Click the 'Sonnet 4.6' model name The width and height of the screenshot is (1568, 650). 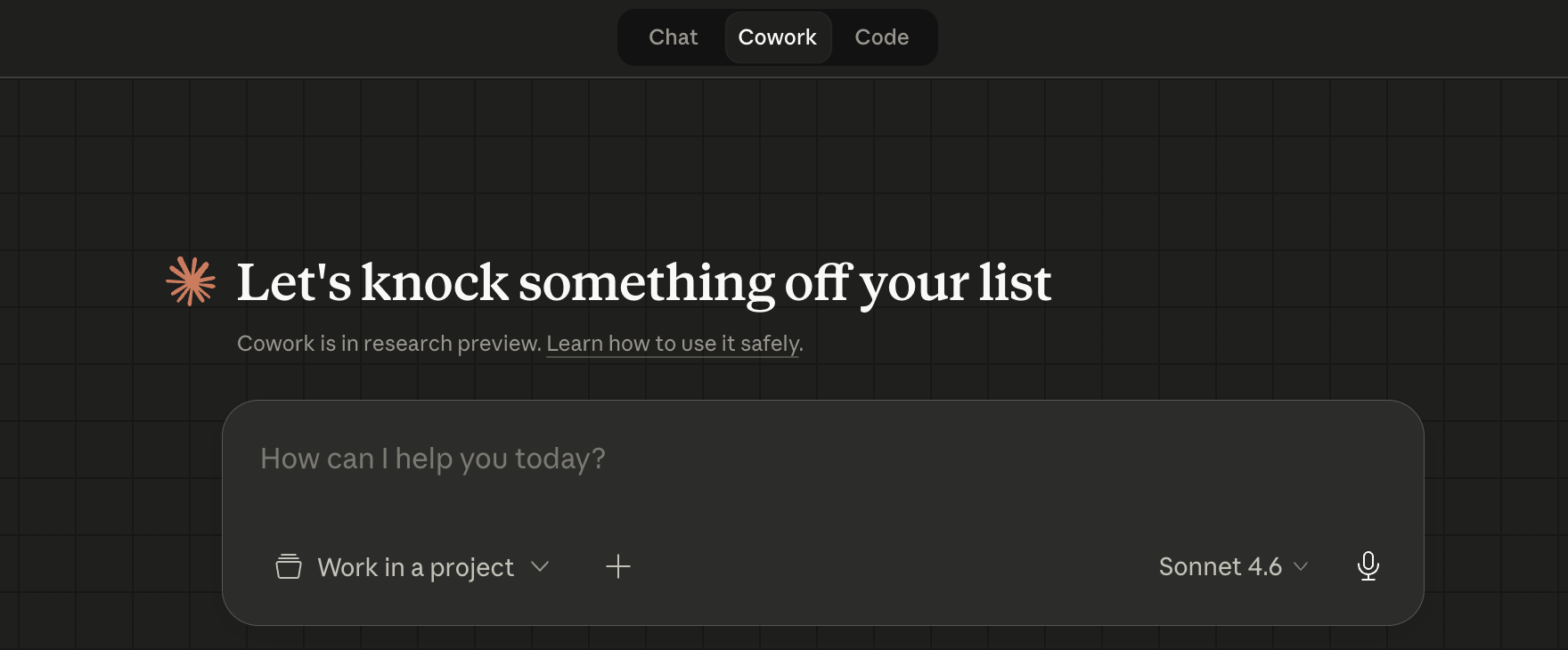point(1220,566)
